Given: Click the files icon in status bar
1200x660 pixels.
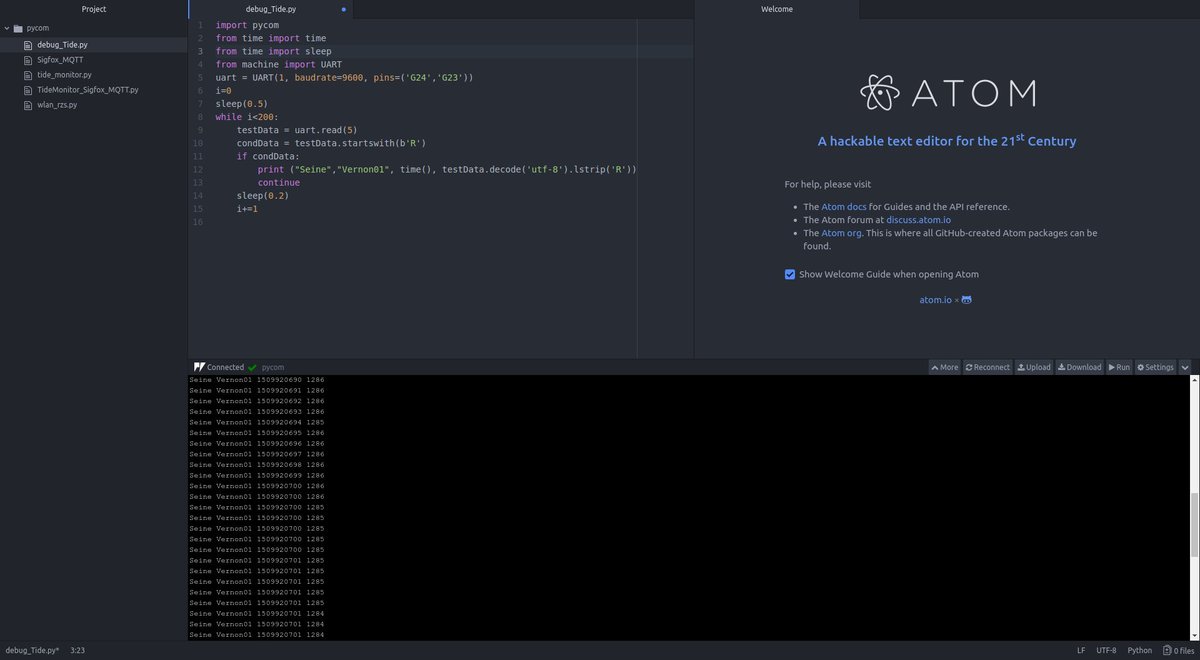Looking at the screenshot, I should tap(1166, 650).
